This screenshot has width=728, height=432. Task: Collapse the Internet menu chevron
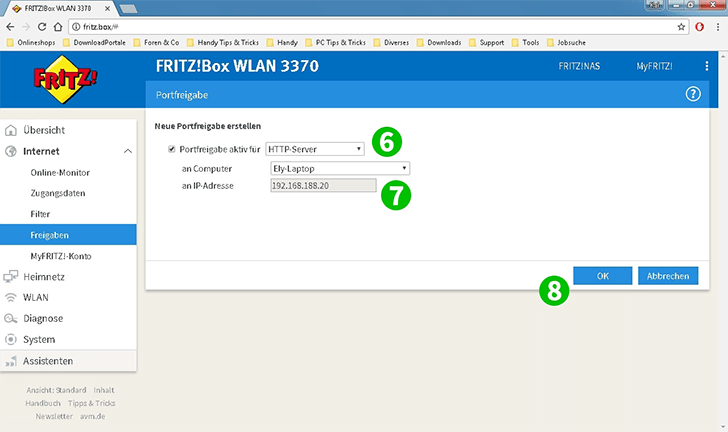point(128,151)
